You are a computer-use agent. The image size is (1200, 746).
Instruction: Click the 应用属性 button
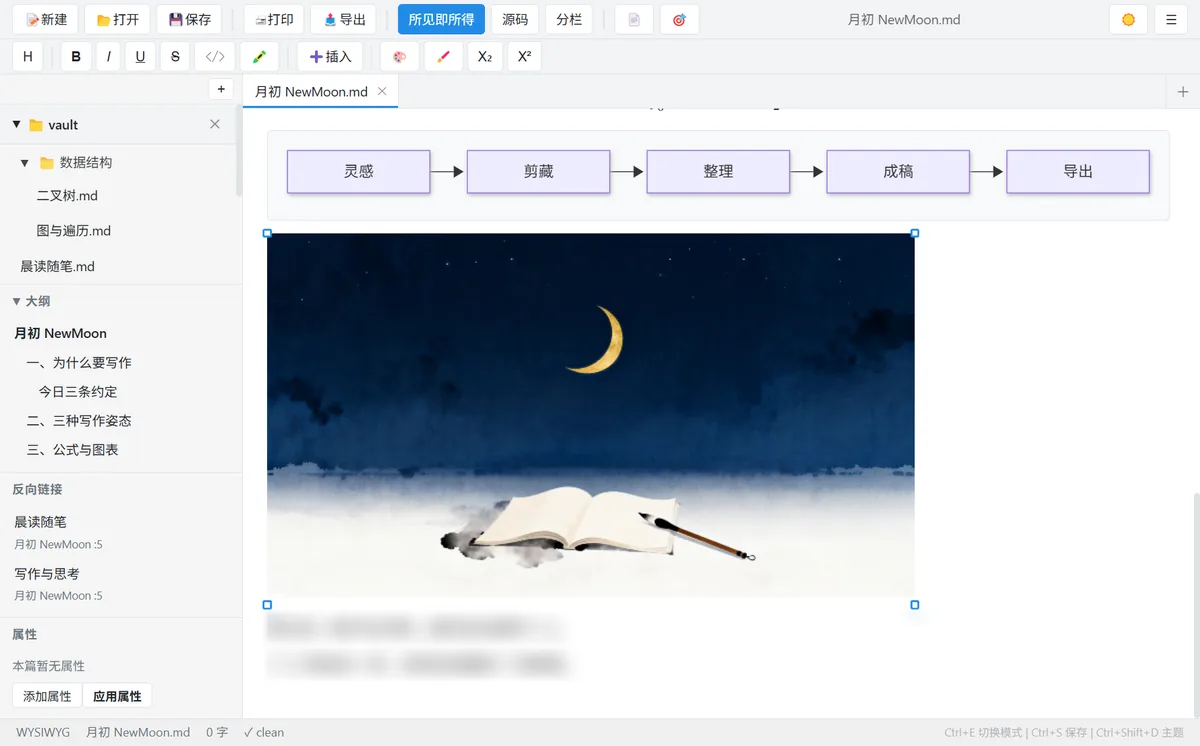(x=117, y=696)
